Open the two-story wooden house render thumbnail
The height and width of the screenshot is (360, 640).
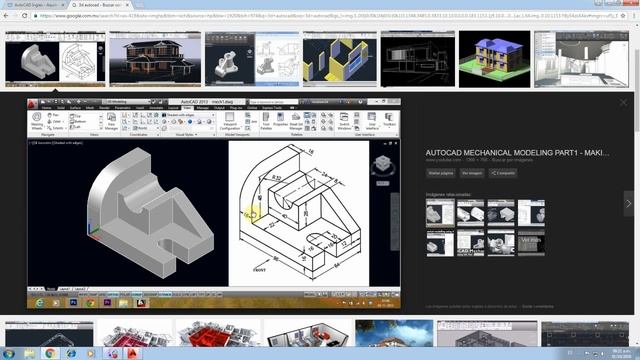(x=155, y=59)
